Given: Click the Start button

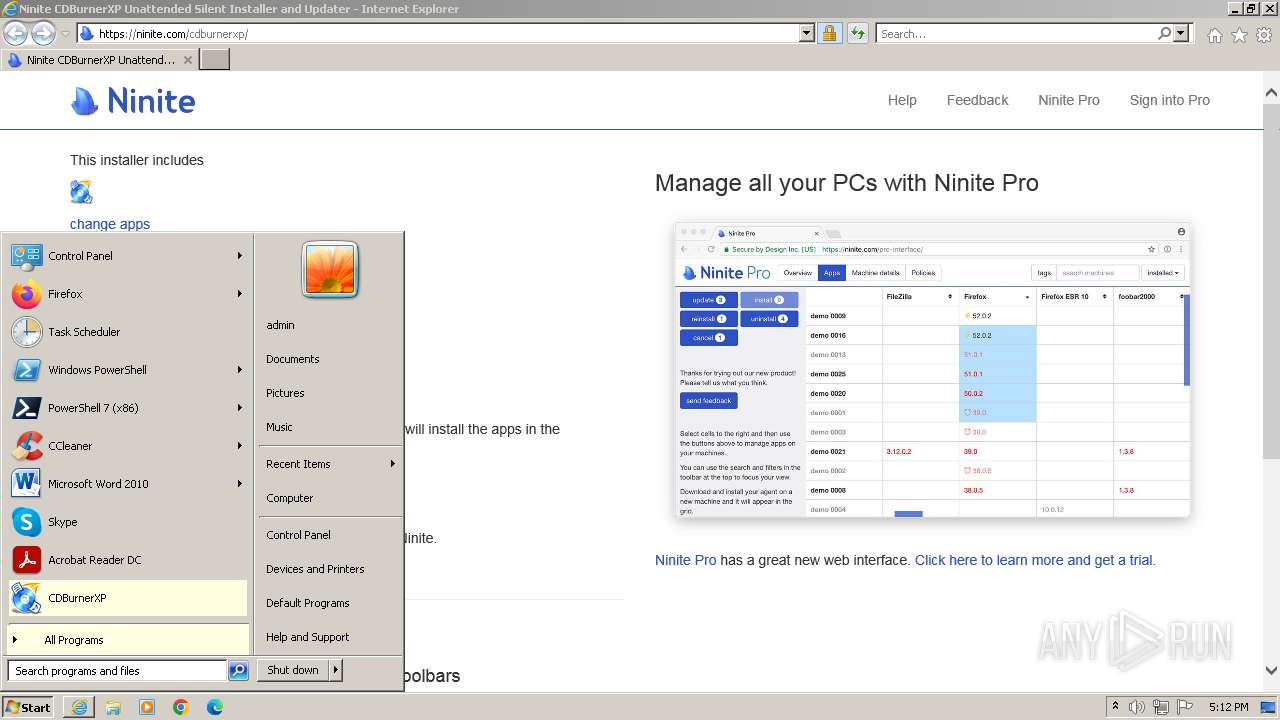Looking at the screenshot, I should (x=28, y=707).
